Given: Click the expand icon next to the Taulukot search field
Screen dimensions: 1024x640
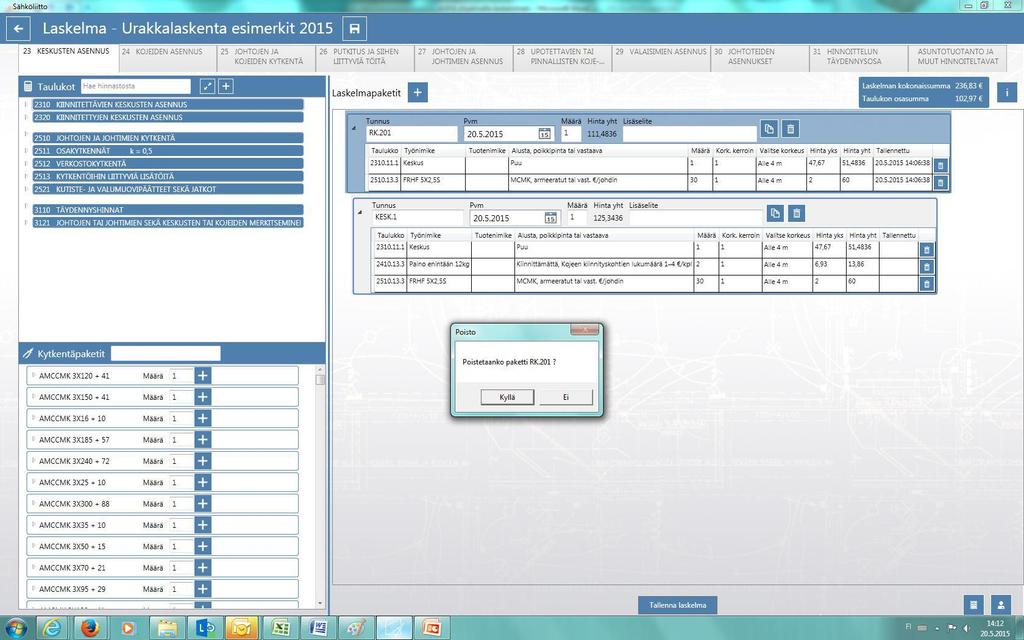Looking at the screenshot, I should click(x=207, y=86).
